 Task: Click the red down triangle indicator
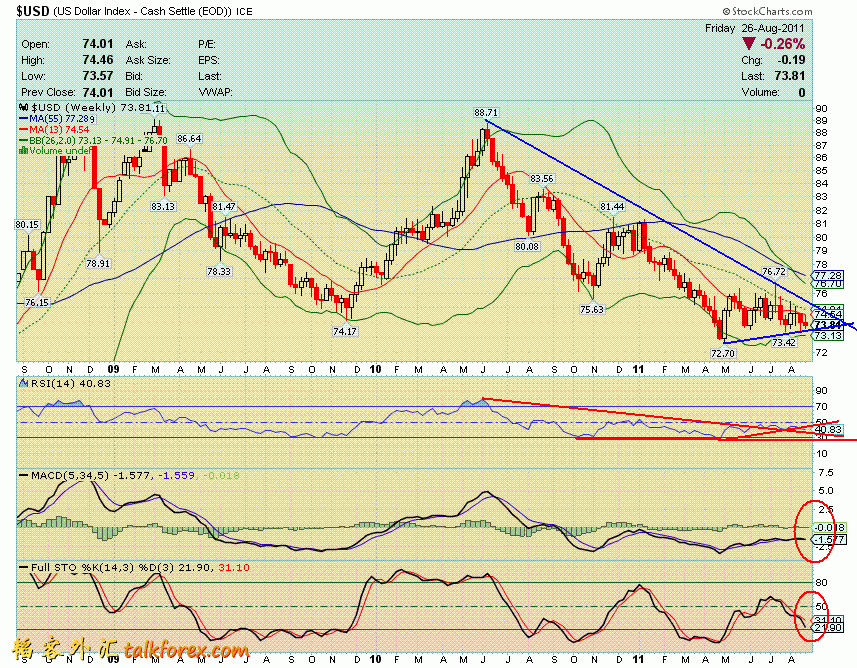(749, 44)
